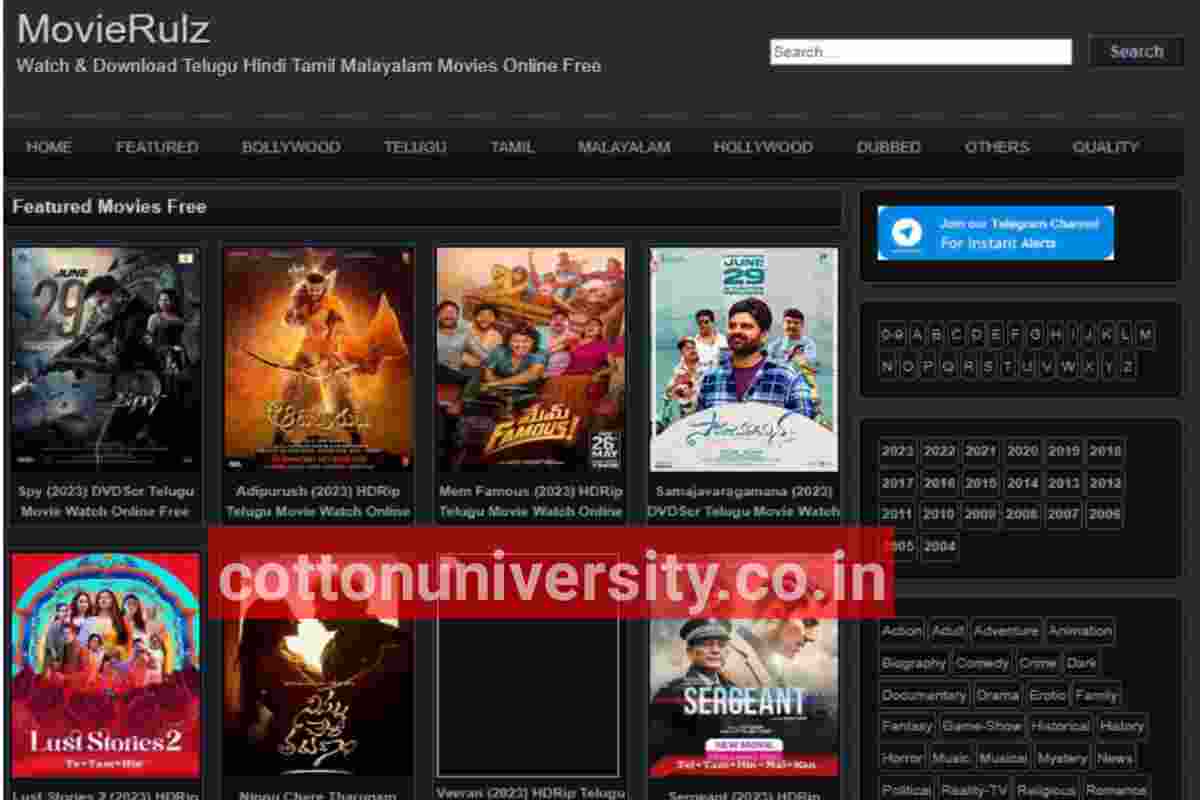1200x800 pixels.
Task: Select year 2014 filter
Action: pyautogui.click(x=1022, y=483)
